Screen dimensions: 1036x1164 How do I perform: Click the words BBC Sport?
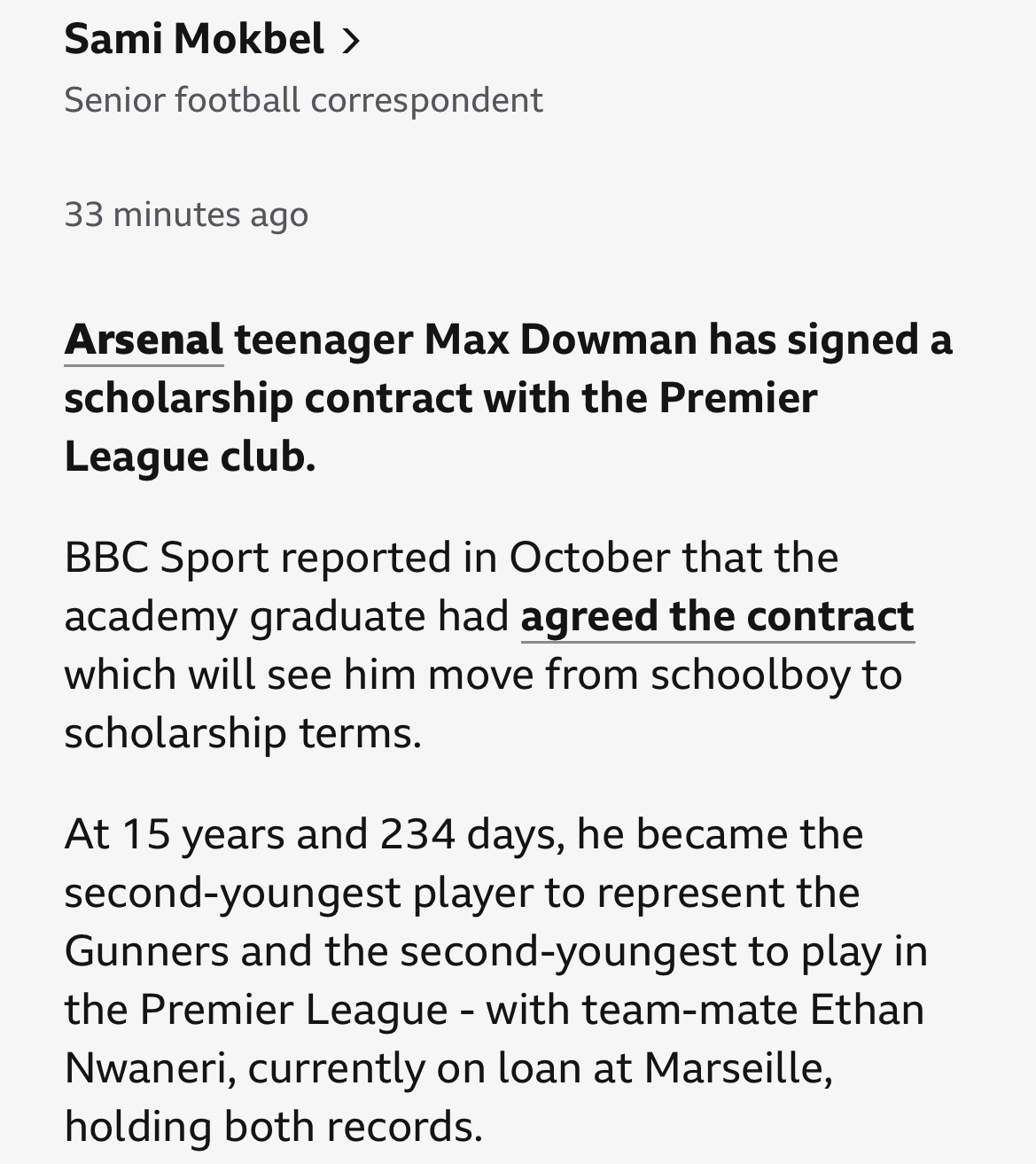pos(166,558)
